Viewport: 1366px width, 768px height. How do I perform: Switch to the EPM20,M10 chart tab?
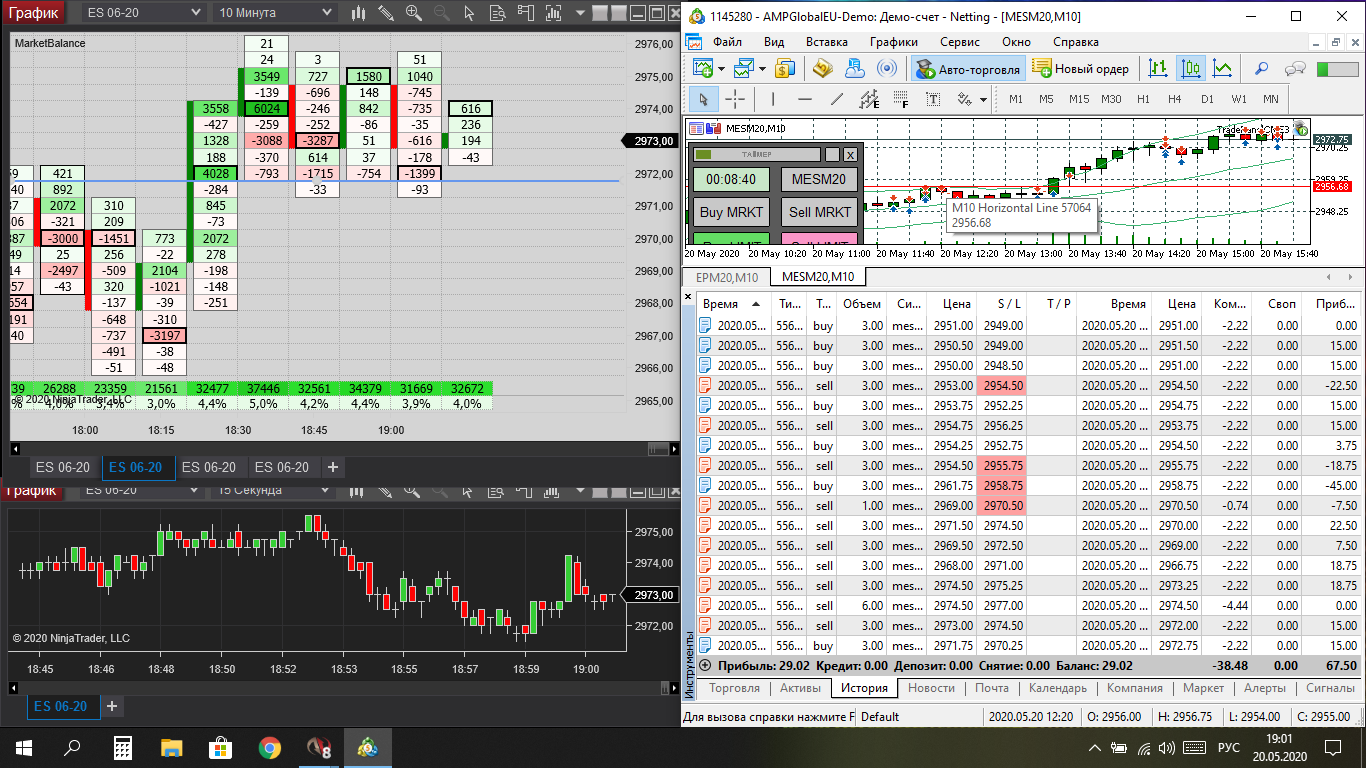tap(727, 277)
